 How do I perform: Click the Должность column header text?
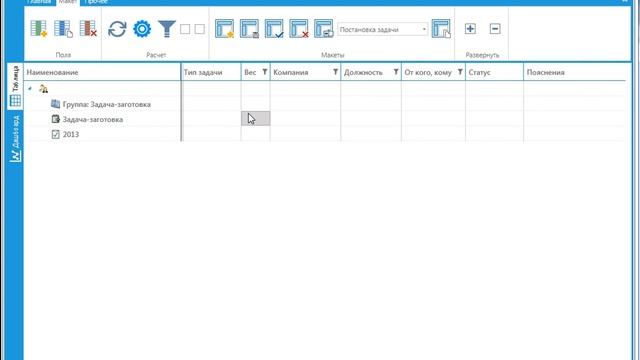click(363, 72)
